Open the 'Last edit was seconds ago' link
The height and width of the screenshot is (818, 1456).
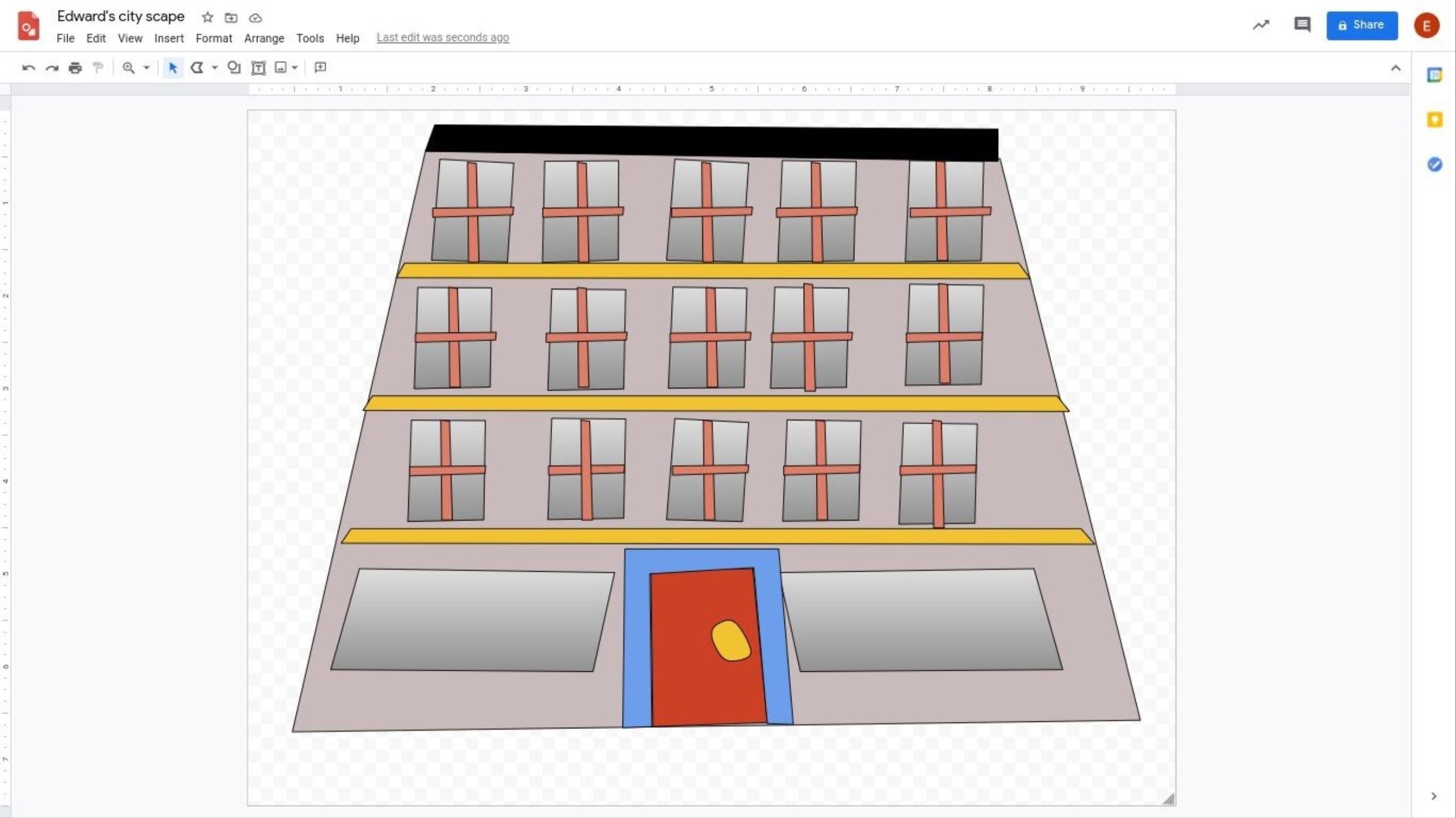[x=443, y=38]
